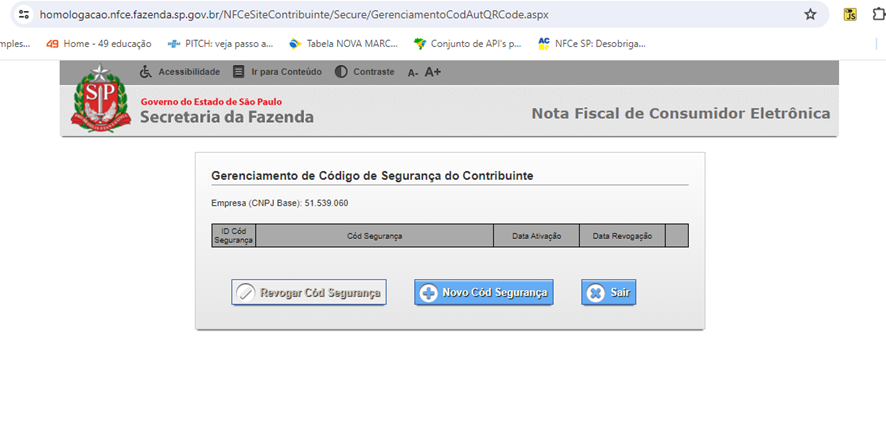Click the Contraste half-circle icon

pyautogui.click(x=341, y=72)
